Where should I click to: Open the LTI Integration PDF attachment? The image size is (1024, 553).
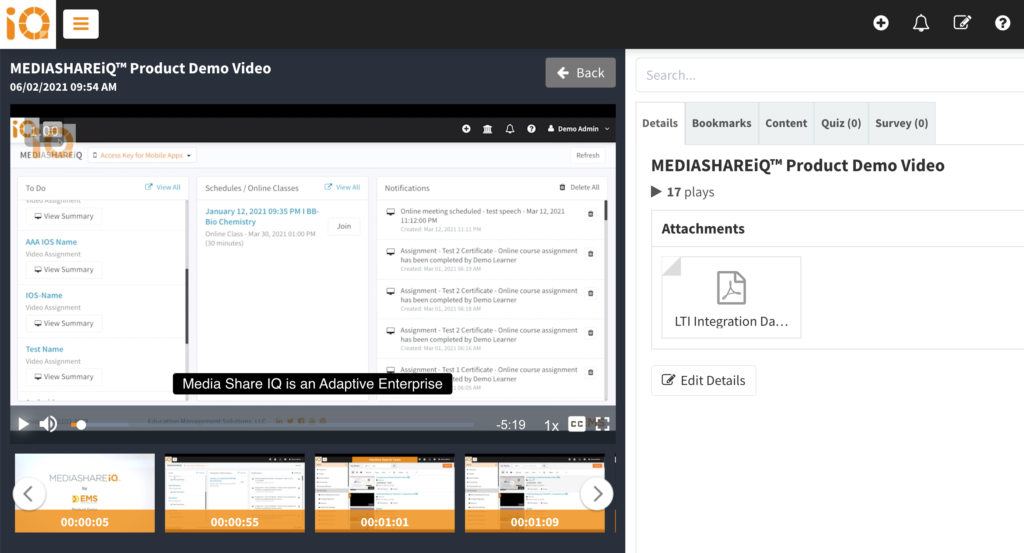731,297
